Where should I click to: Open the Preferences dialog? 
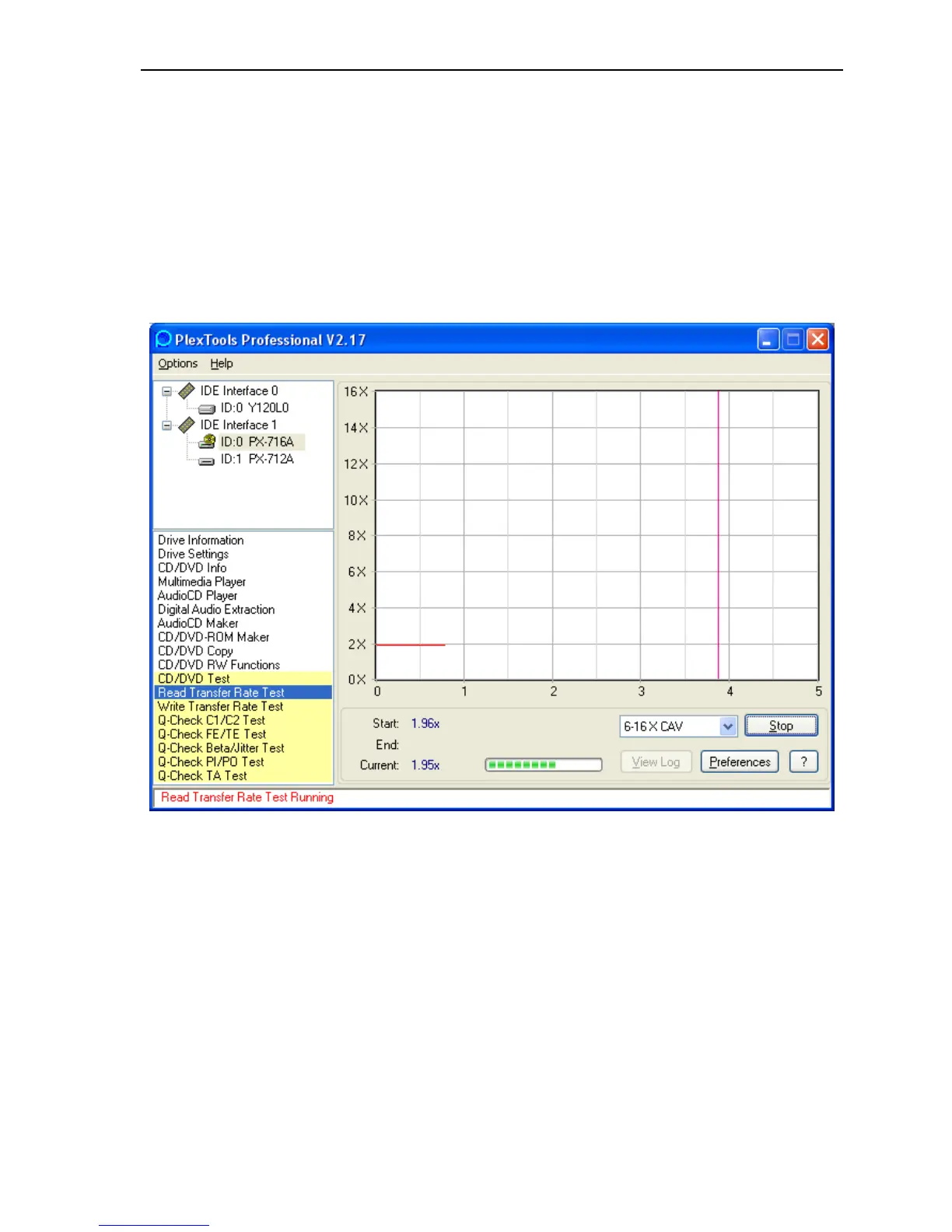pos(740,762)
